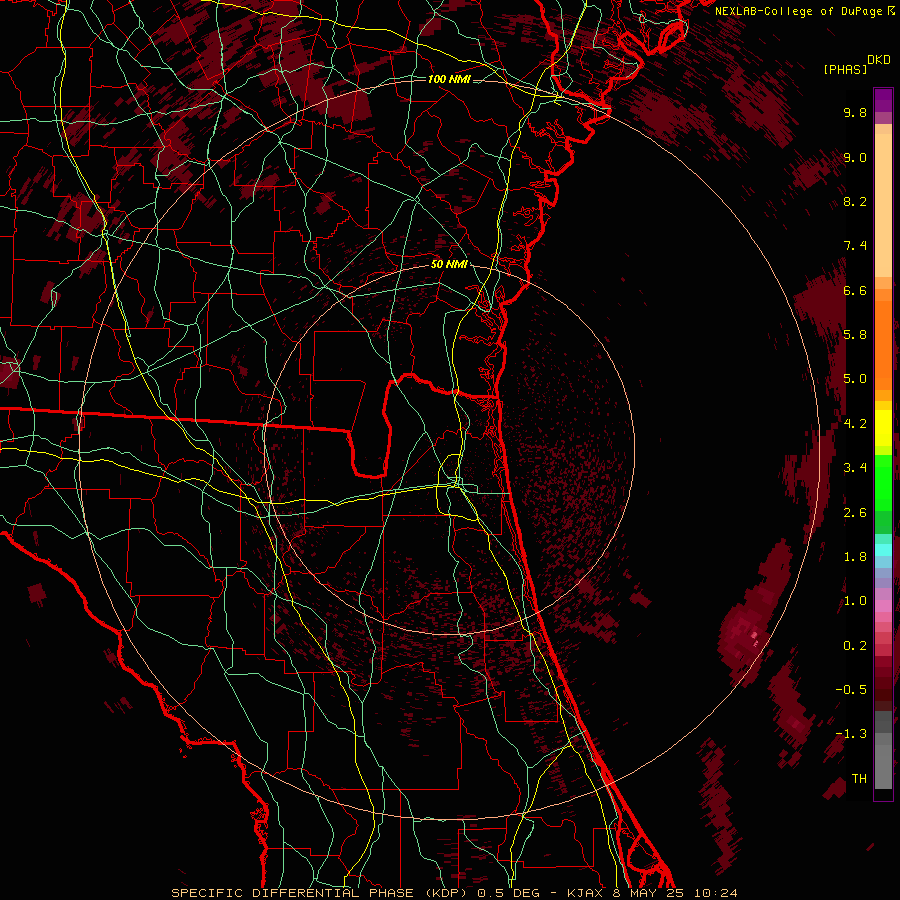Click the 100 NMI range ring label
The width and height of the screenshot is (900, 900).
[x=449, y=79]
